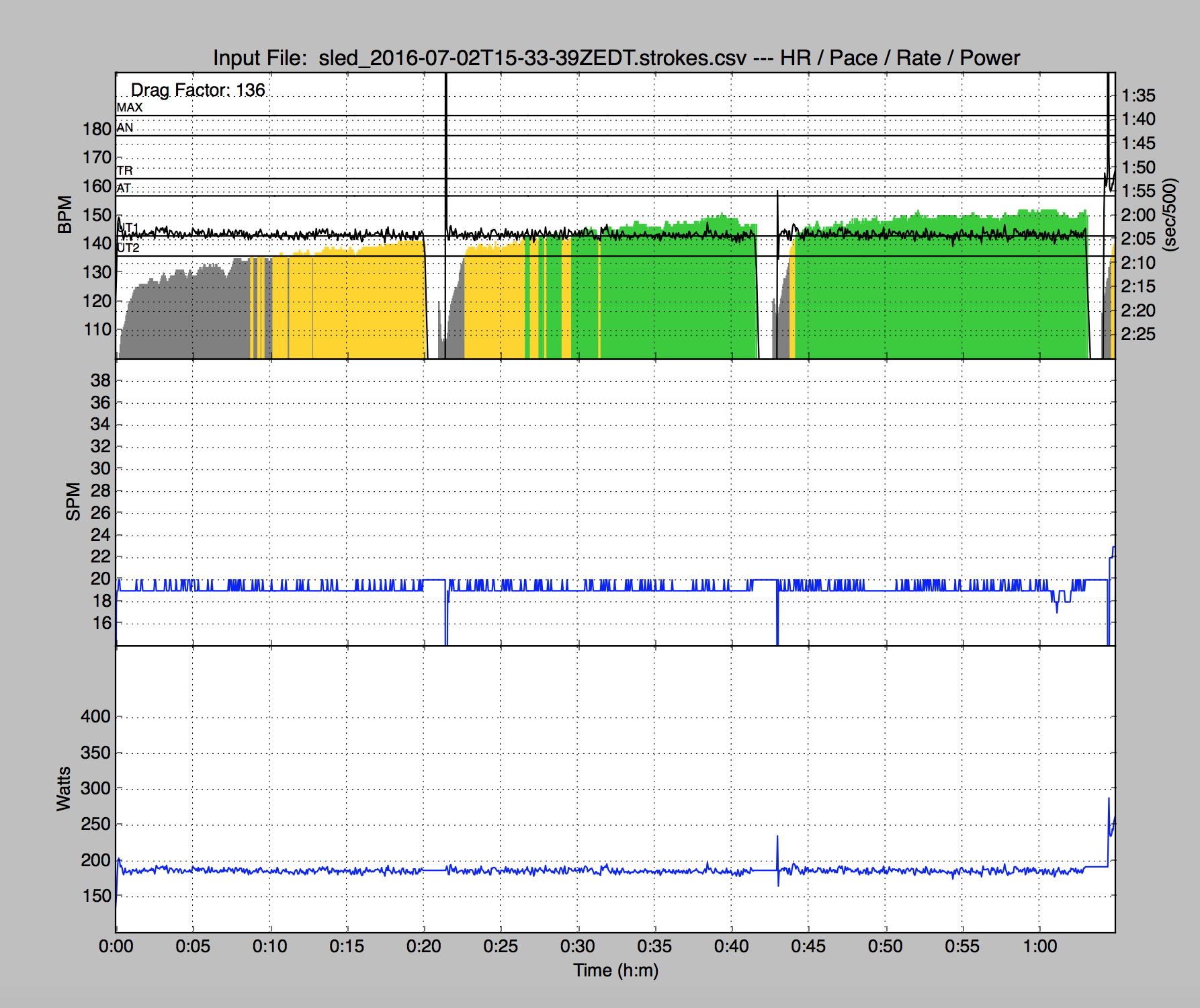Image resolution: width=1200 pixels, height=1008 pixels.
Task: Click the last large green heart rate region
Action: (x=941, y=296)
